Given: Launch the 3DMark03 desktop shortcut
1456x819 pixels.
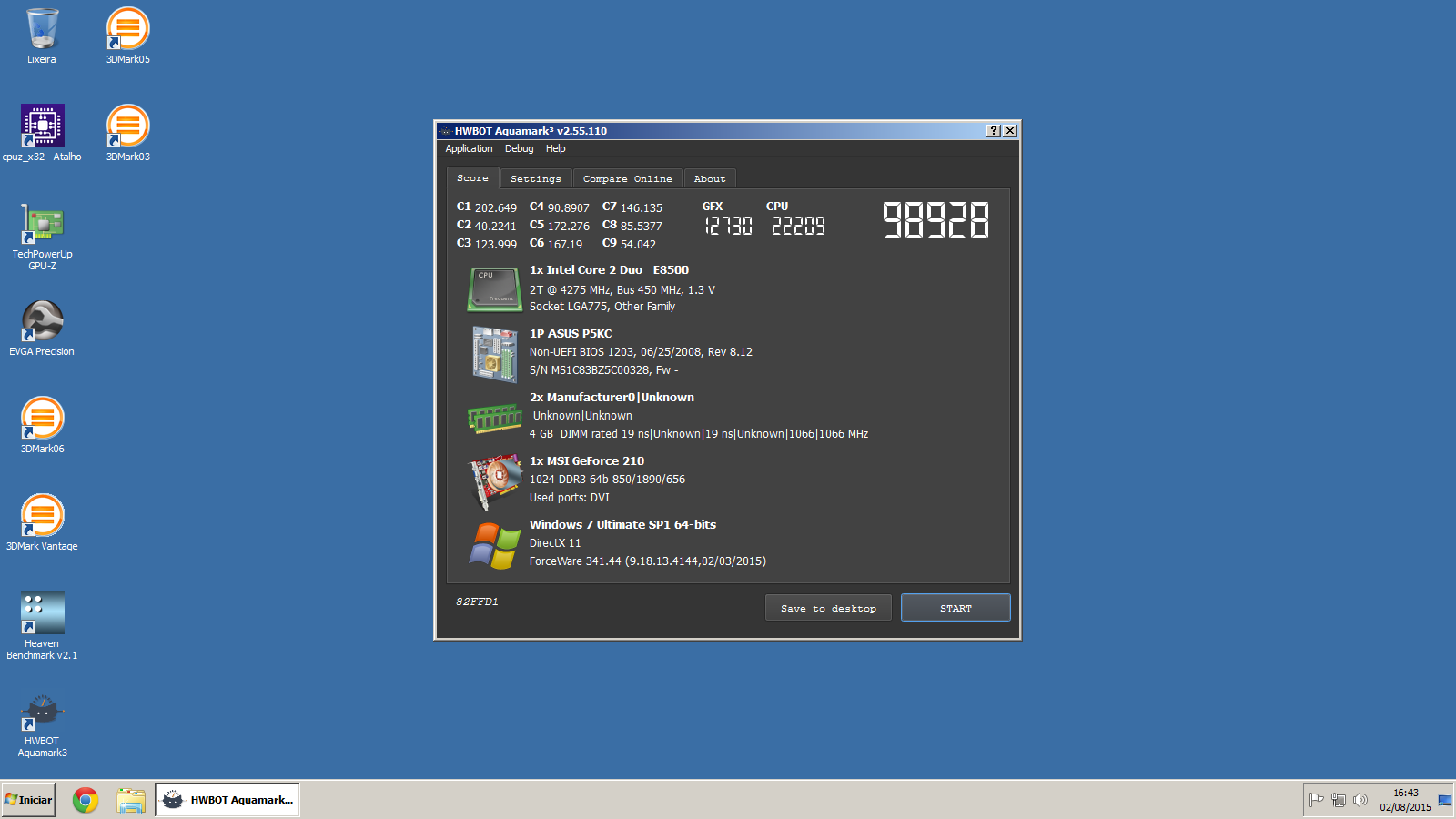Looking at the screenshot, I should tap(128, 133).
